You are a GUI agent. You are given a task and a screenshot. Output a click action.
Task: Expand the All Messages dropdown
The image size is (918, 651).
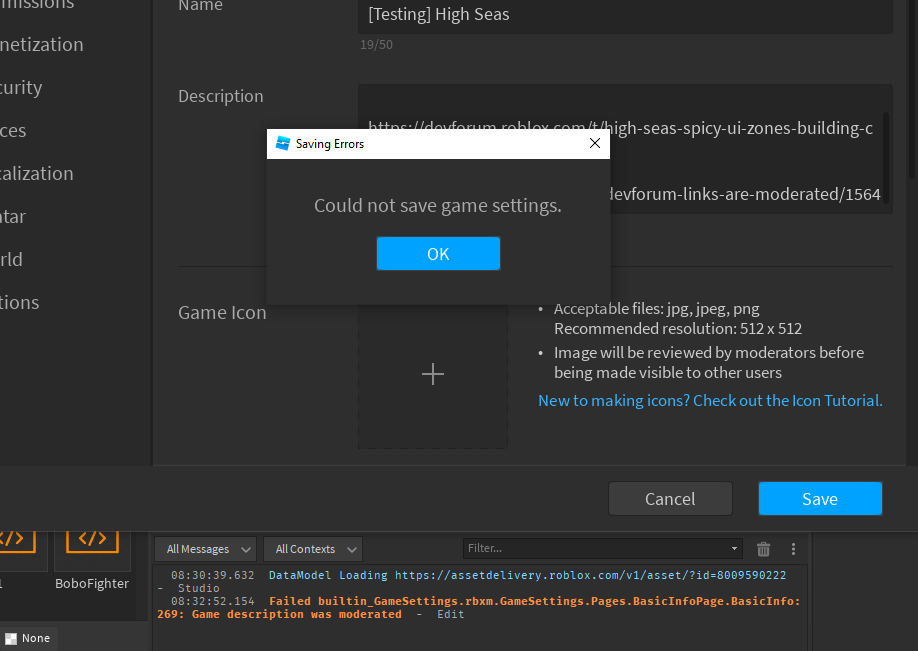(208, 549)
